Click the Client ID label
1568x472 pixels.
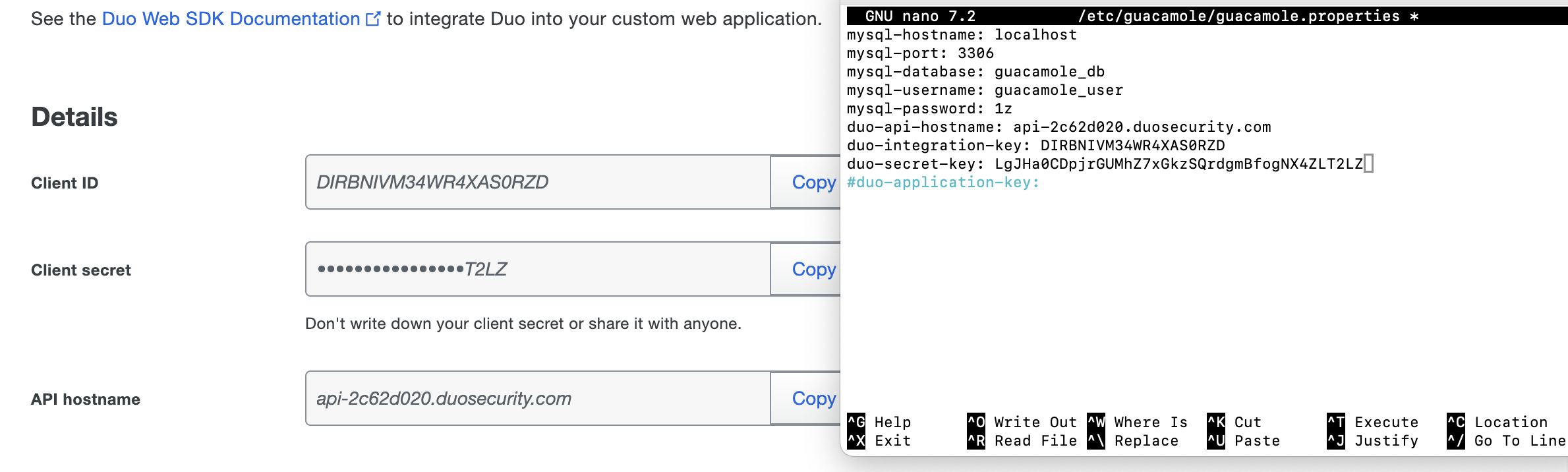pyautogui.click(x=65, y=183)
